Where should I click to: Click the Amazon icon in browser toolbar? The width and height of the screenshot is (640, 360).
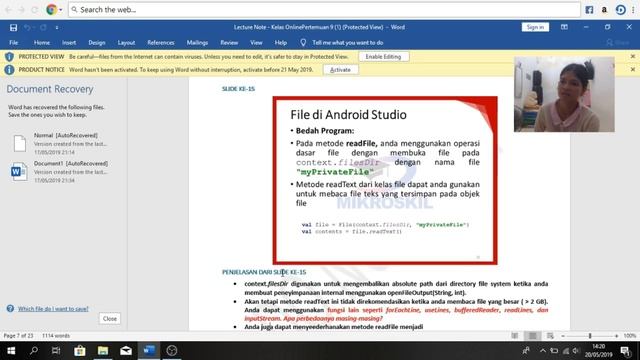pos(604,10)
